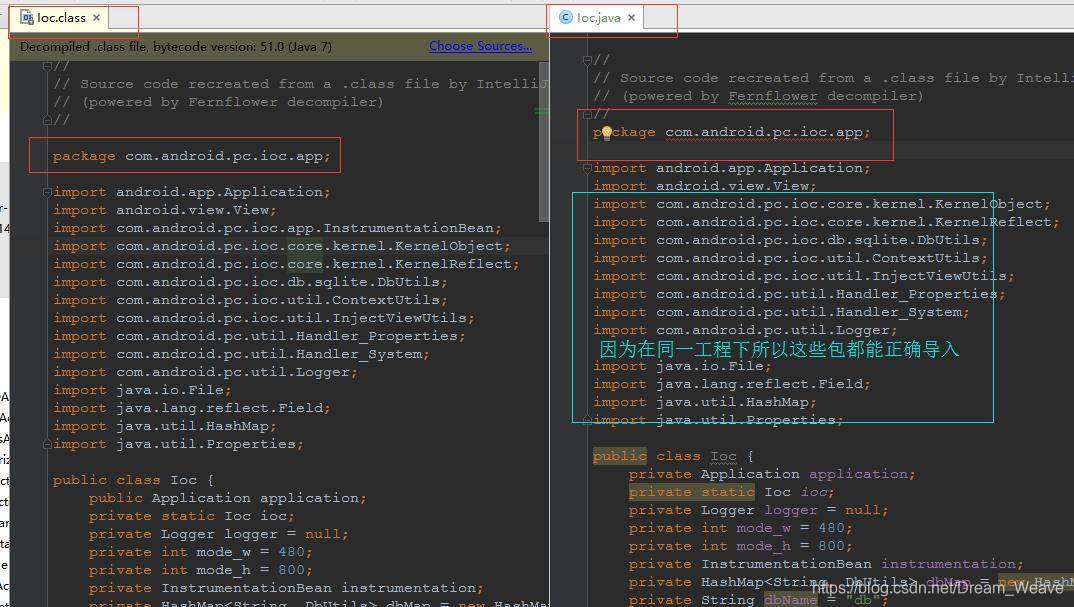Click the class file icon on Ioc.class tab
Viewport: 1074px width, 607px height.
pos(27,18)
